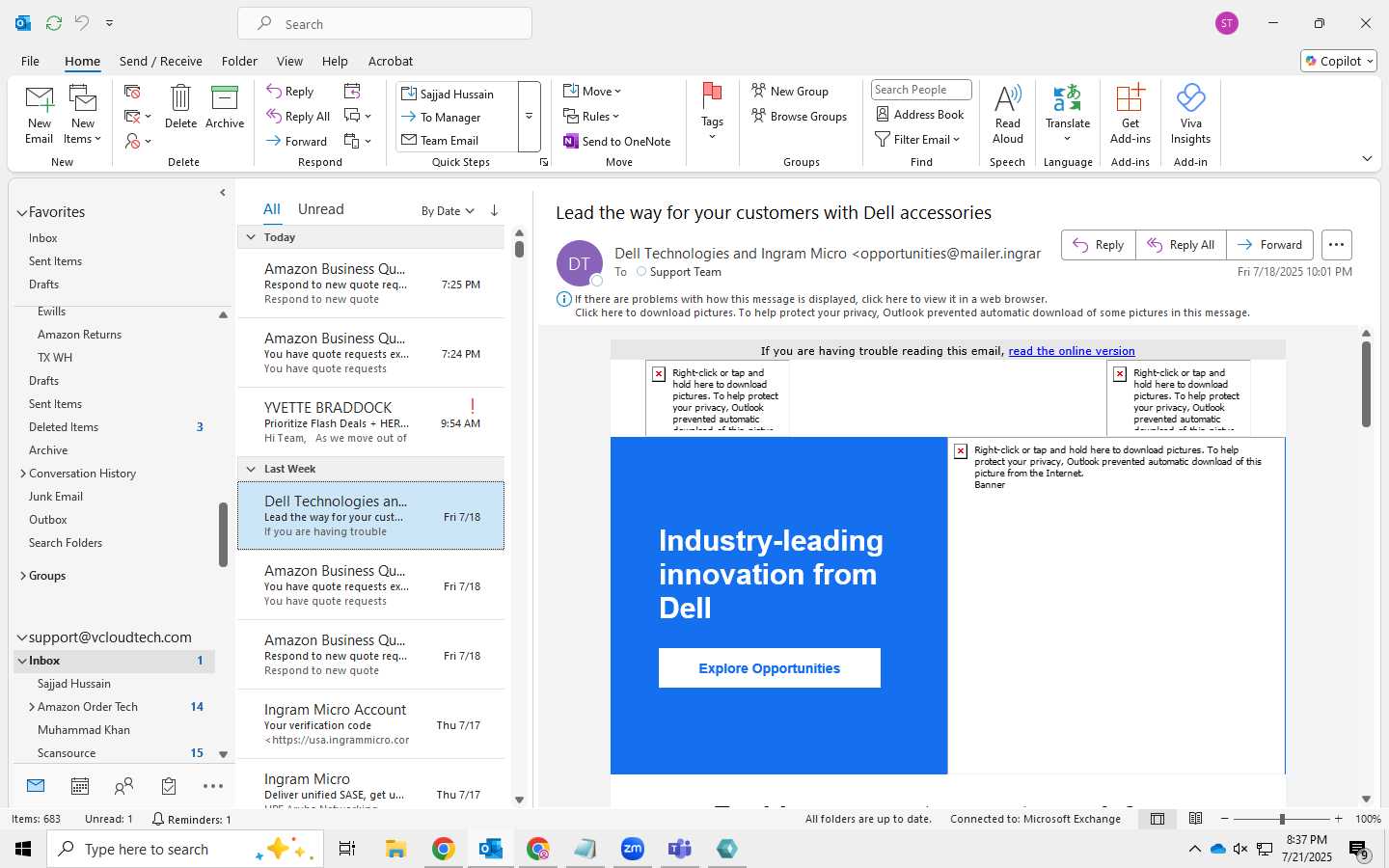Open the Help tab

click(335, 61)
